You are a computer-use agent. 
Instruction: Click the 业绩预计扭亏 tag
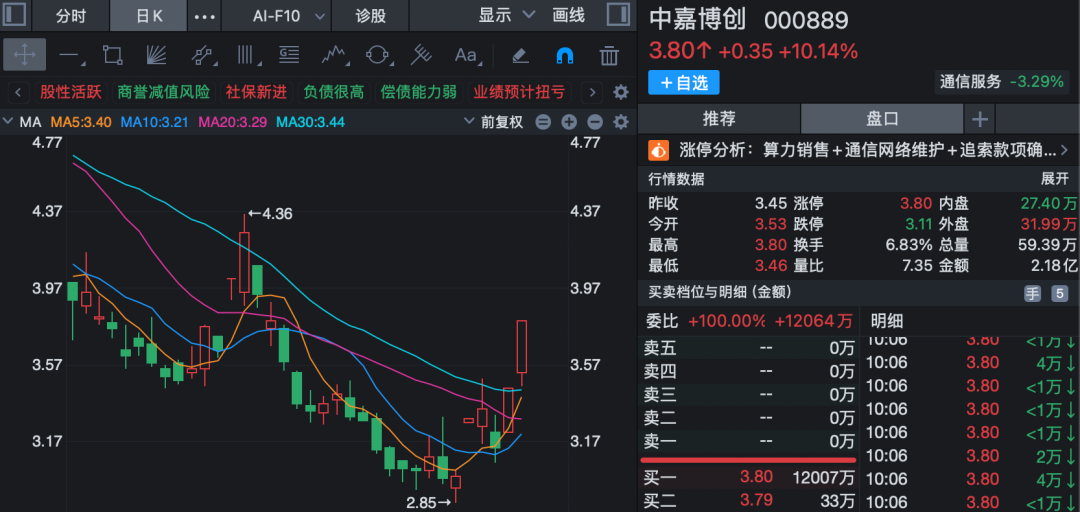(x=520, y=92)
